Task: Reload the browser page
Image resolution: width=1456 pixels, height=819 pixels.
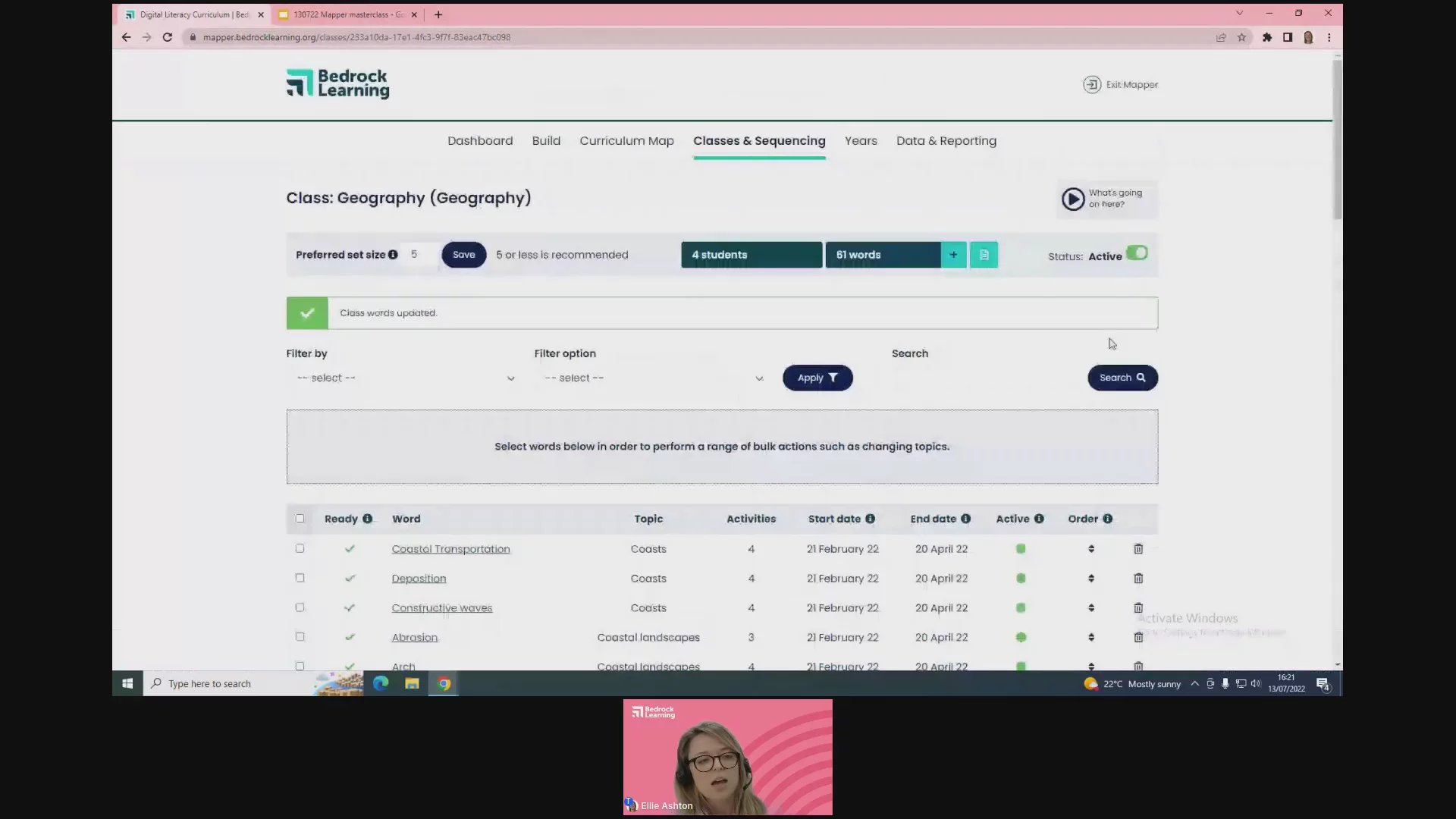Action: coord(167,37)
